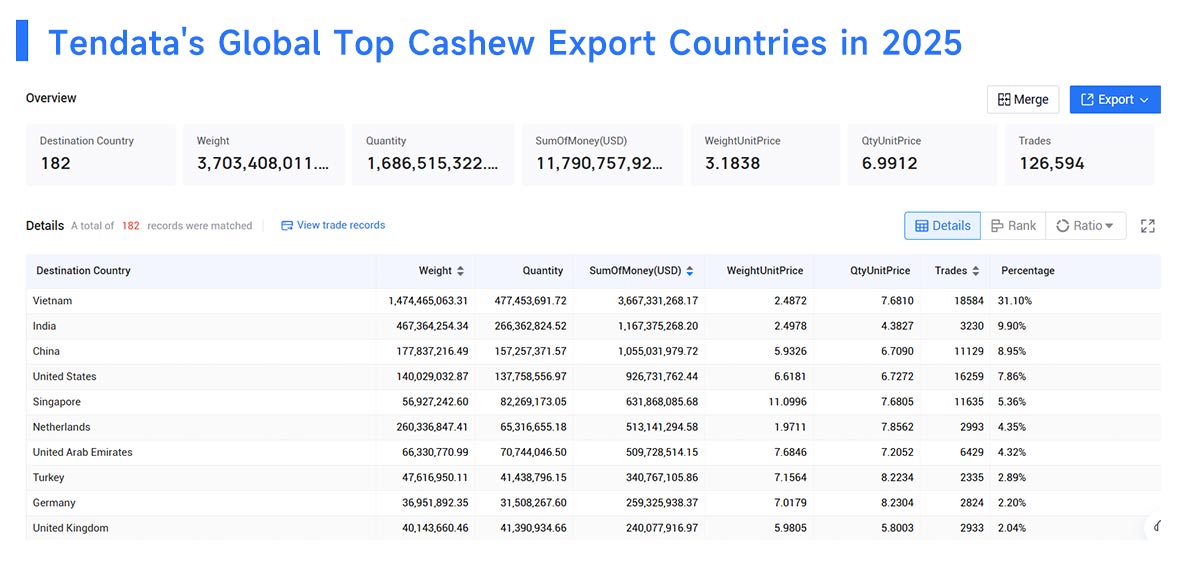Click India's trades count 3230

pyautogui.click(x=971, y=326)
